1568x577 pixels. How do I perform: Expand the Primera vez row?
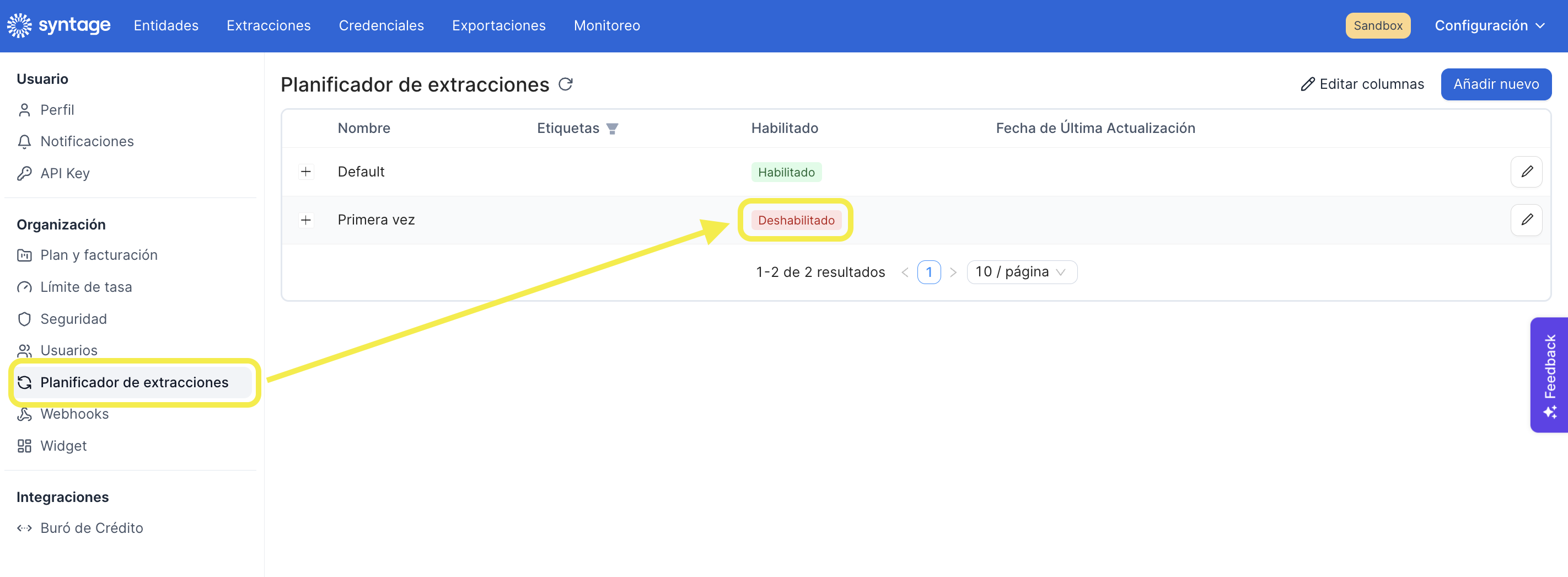306,220
